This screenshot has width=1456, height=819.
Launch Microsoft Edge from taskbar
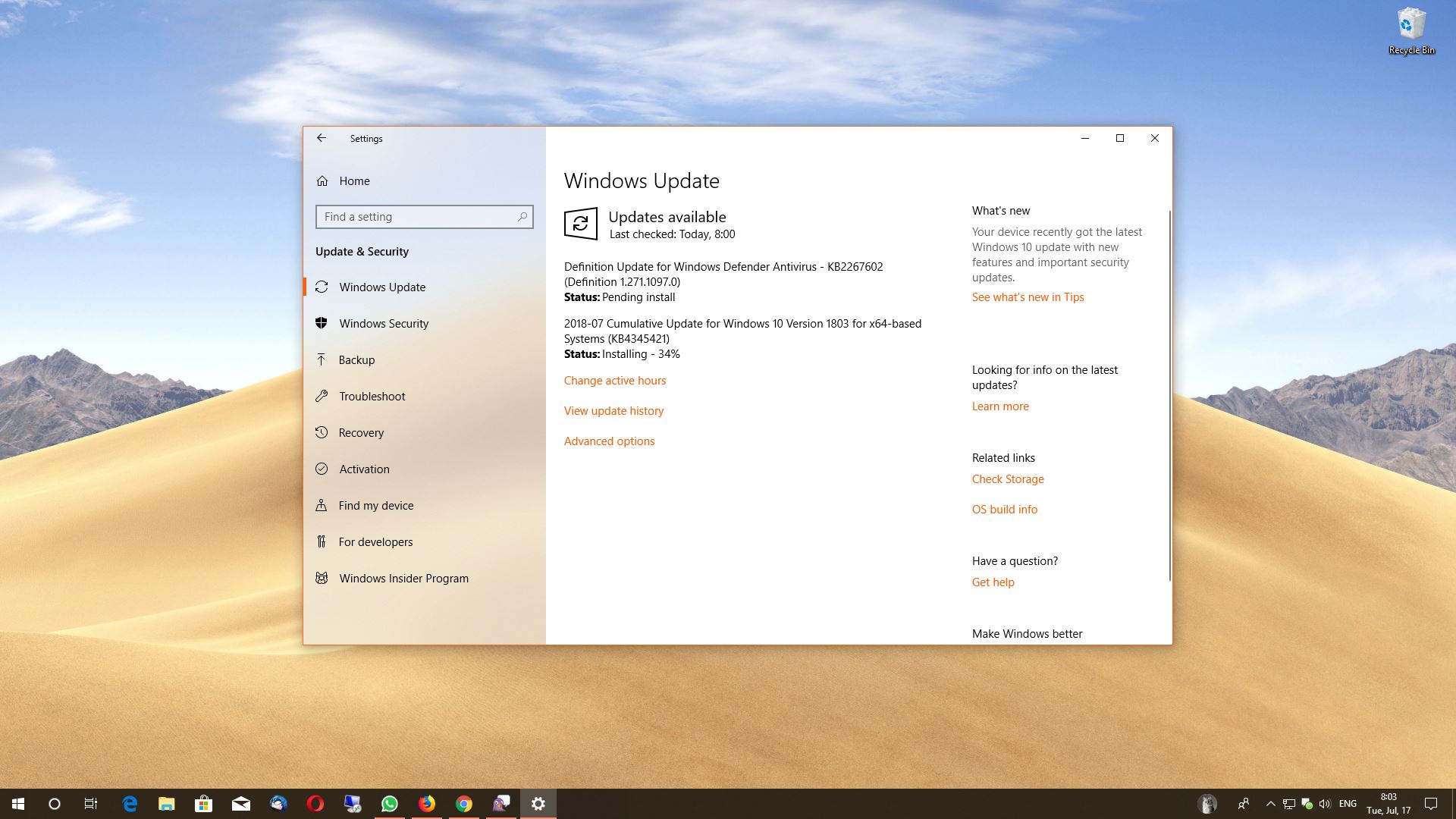click(130, 804)
